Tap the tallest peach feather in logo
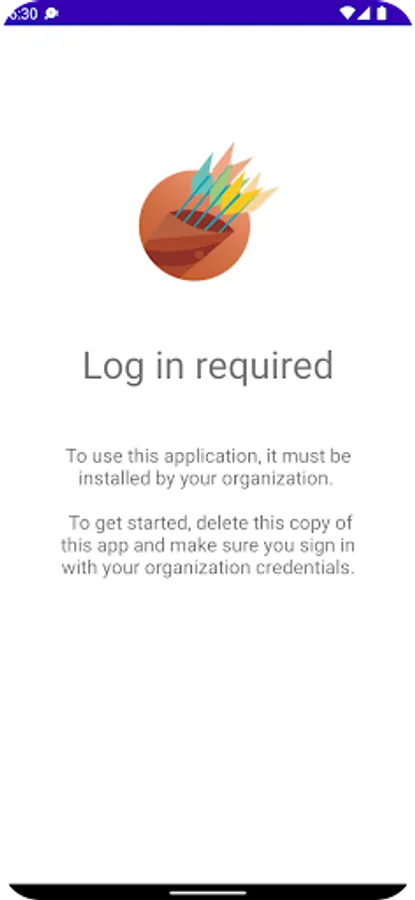Viewport: 415px width, 900px height. [224, 159]
